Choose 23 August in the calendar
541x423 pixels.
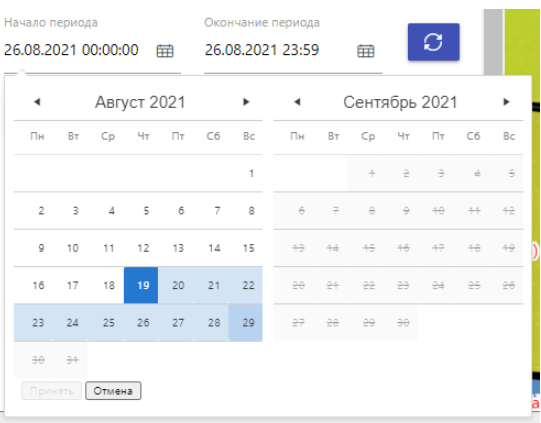pyautogui.click(x=38, y=323)
